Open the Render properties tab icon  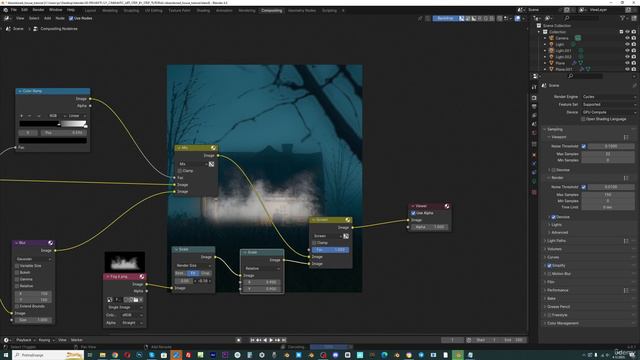(534, 98)
